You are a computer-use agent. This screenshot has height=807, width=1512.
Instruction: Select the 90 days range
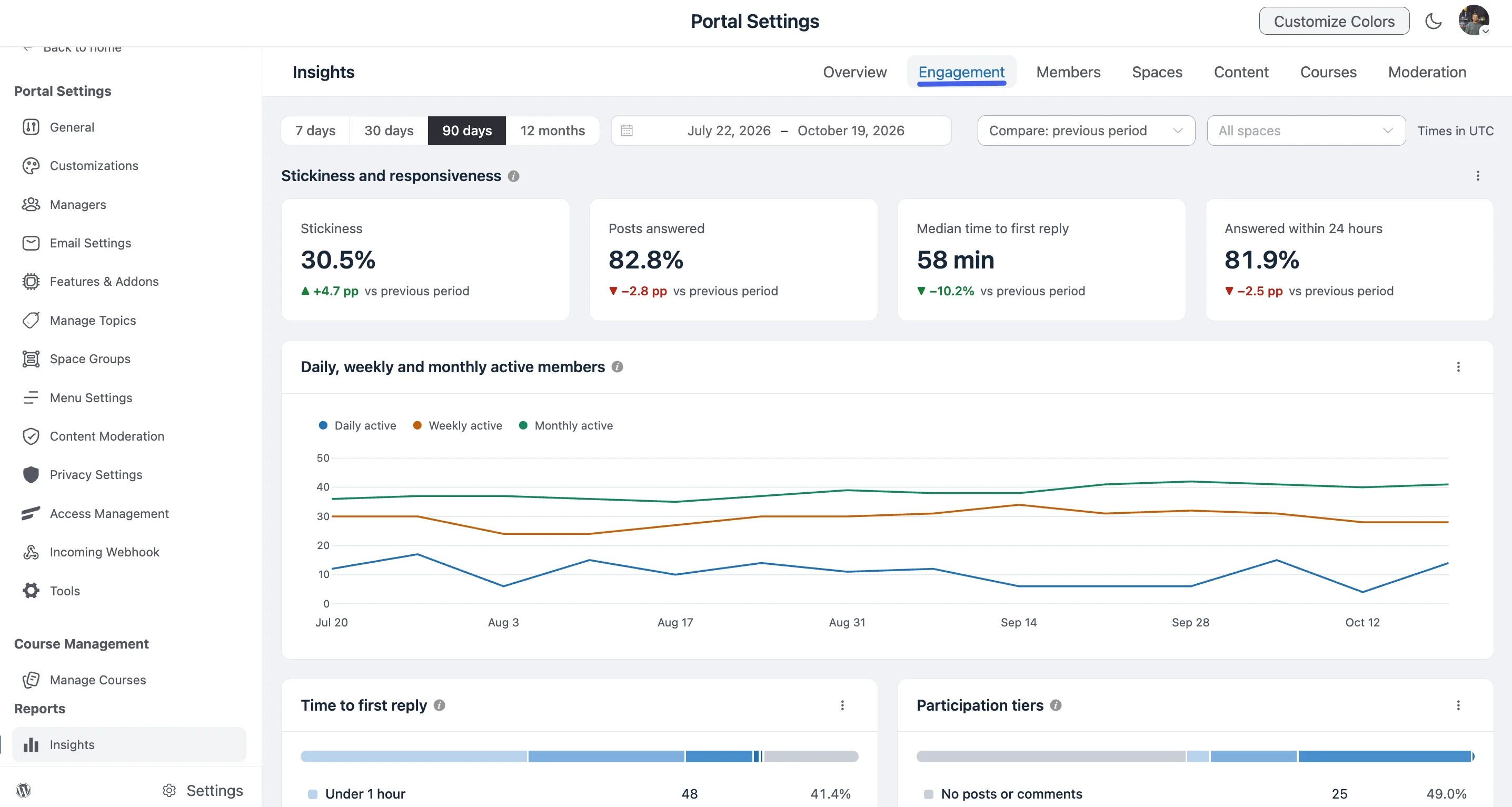click(466, 131)
